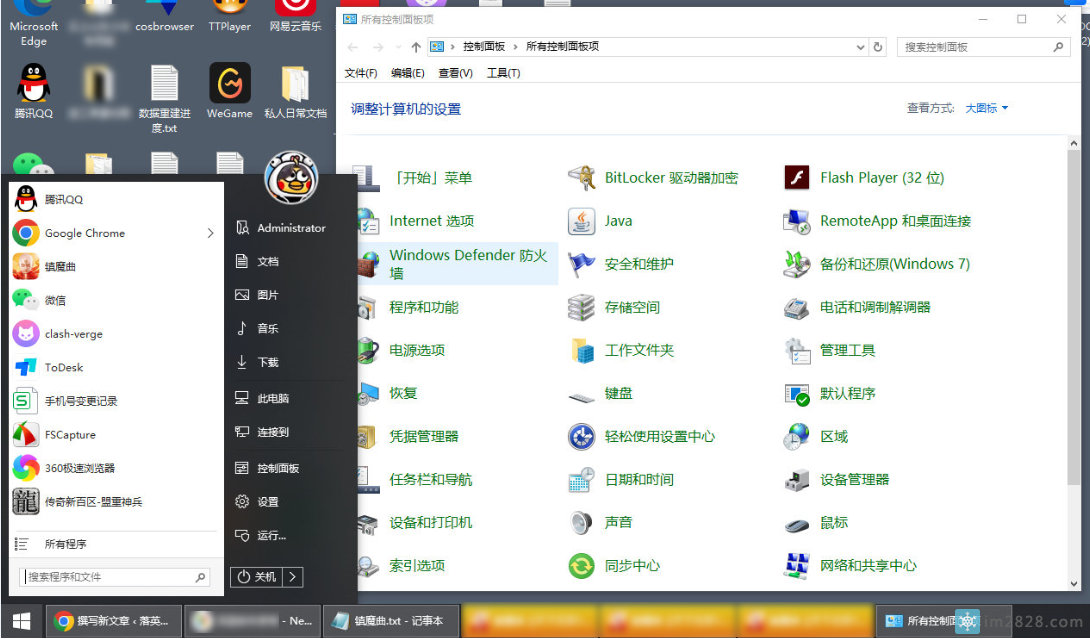
Task: Click the 安全和维护 flag icon
Action: [x=581, y=264]
